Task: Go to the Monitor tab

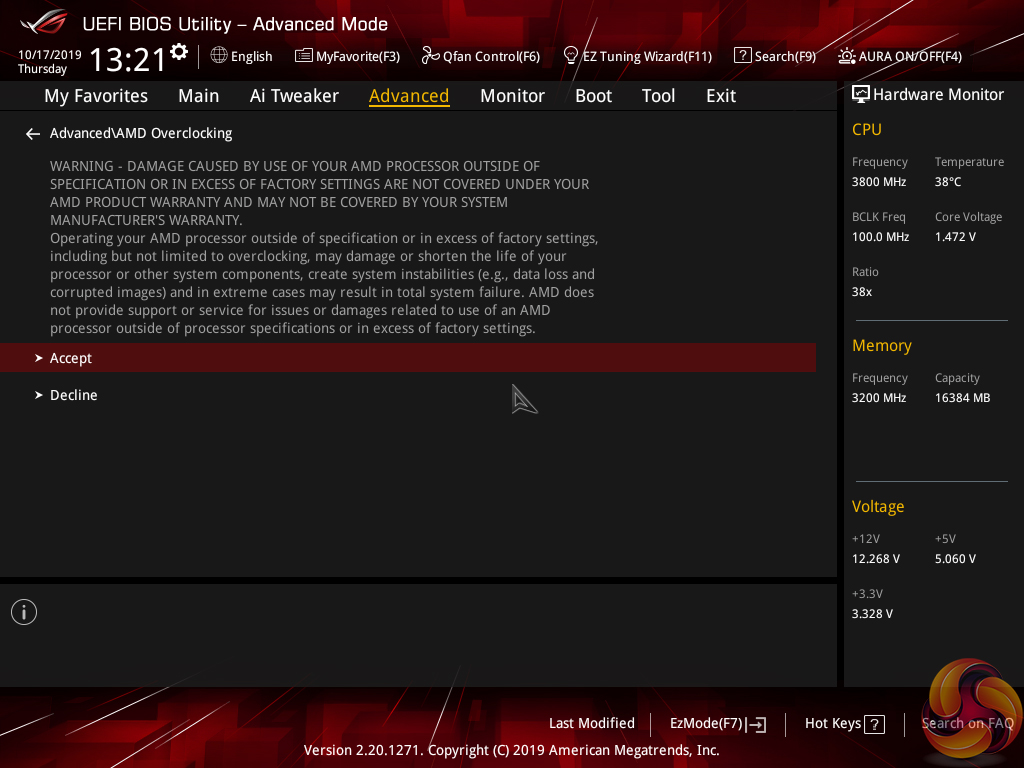Action: click(x=512, y=96)
